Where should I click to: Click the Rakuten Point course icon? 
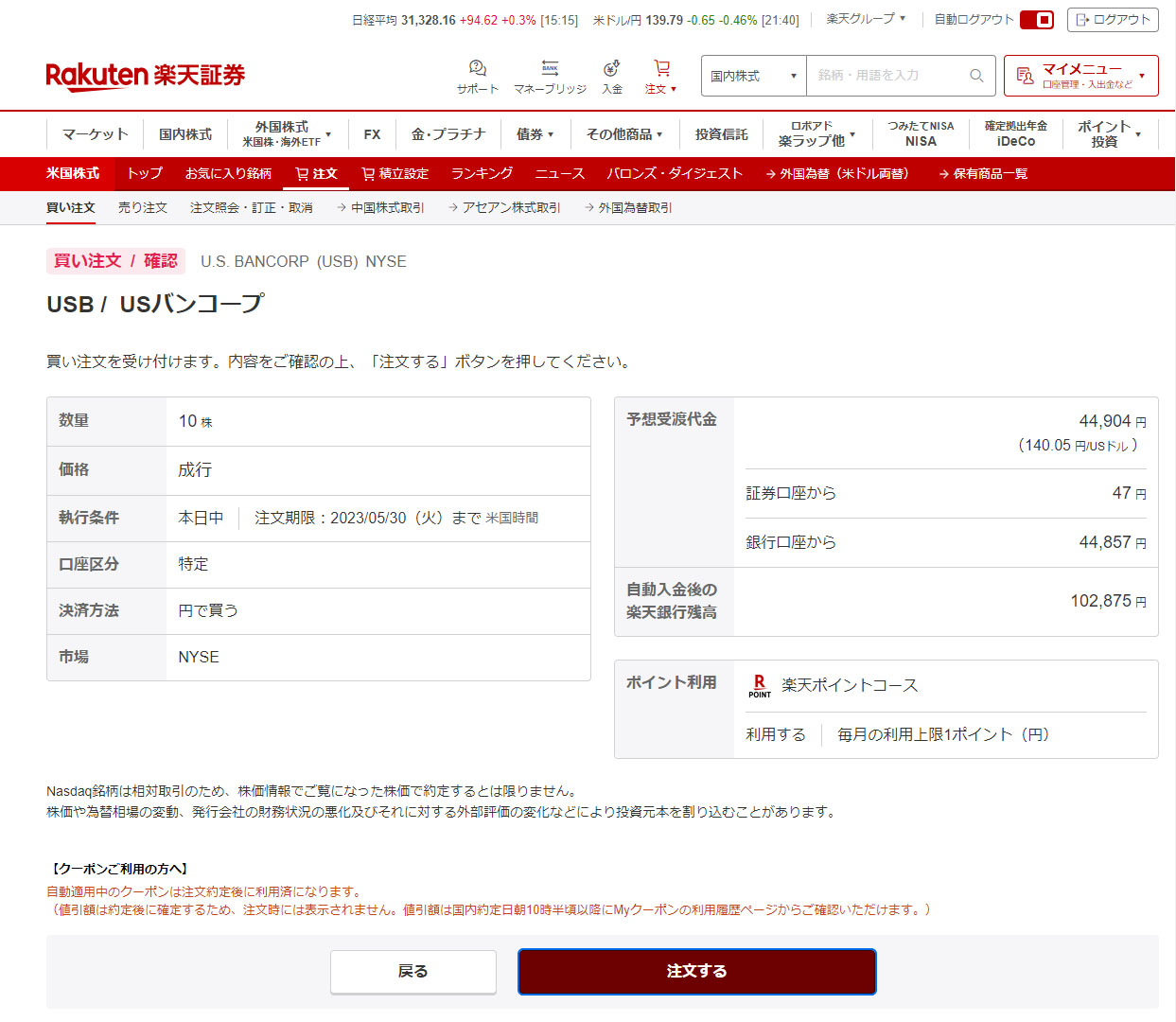pyautogui.click(x=760, y=685)
